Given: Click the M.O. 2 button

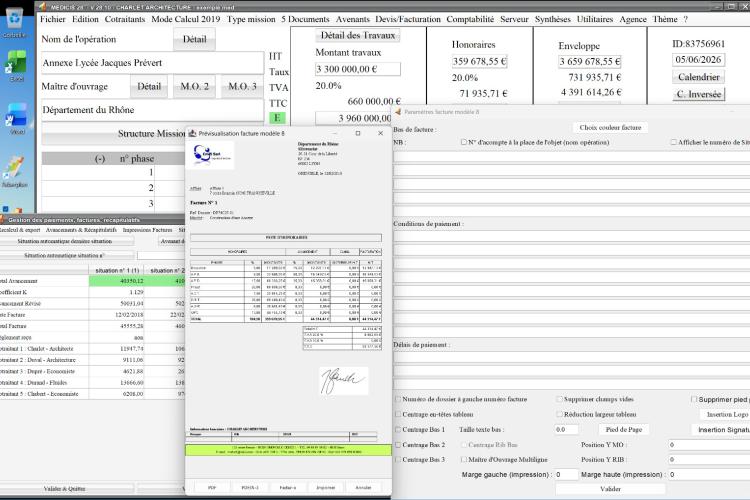Looking at the screenshot, I should [194, 87].
